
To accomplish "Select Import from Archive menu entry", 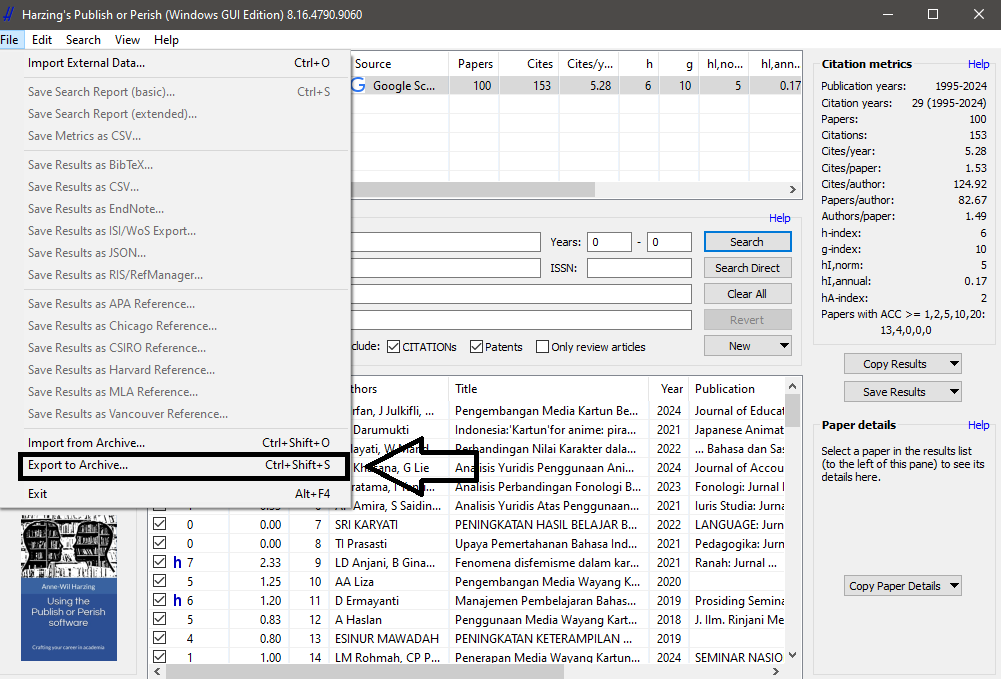I will pos(179,443).
